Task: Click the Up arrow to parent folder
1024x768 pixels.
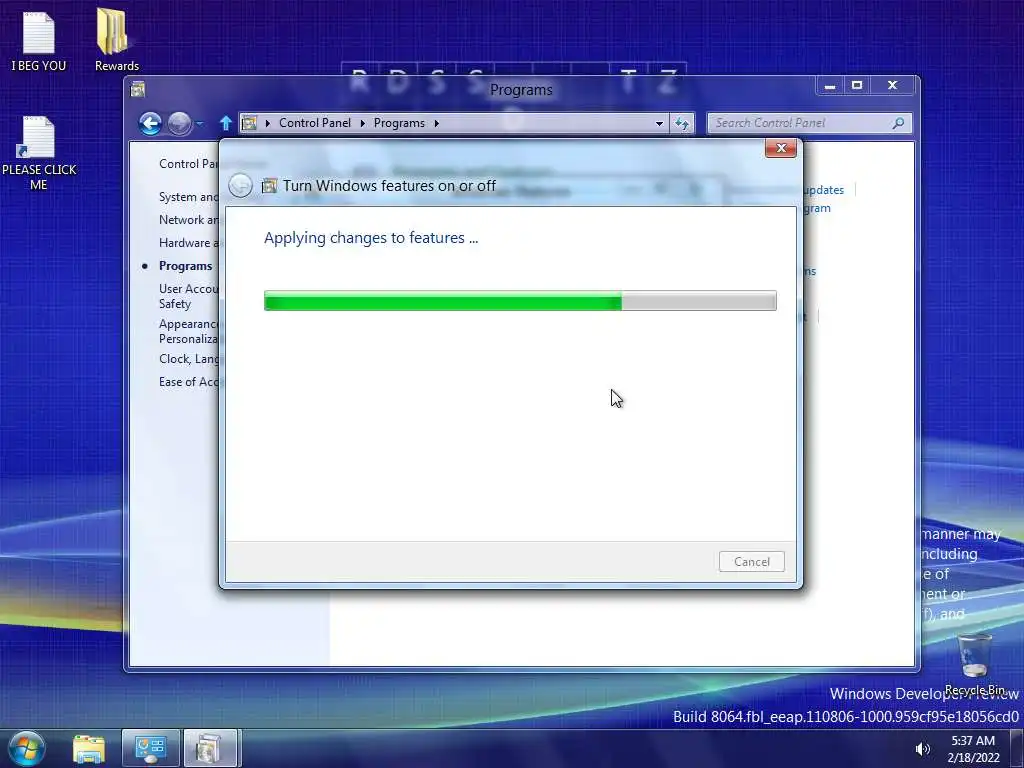Action: click(226, 123)
